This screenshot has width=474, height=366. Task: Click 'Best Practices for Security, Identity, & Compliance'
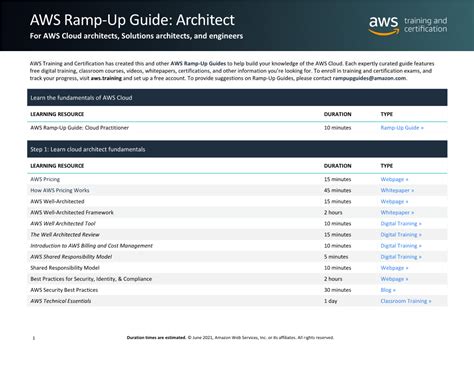pos(91,279)
